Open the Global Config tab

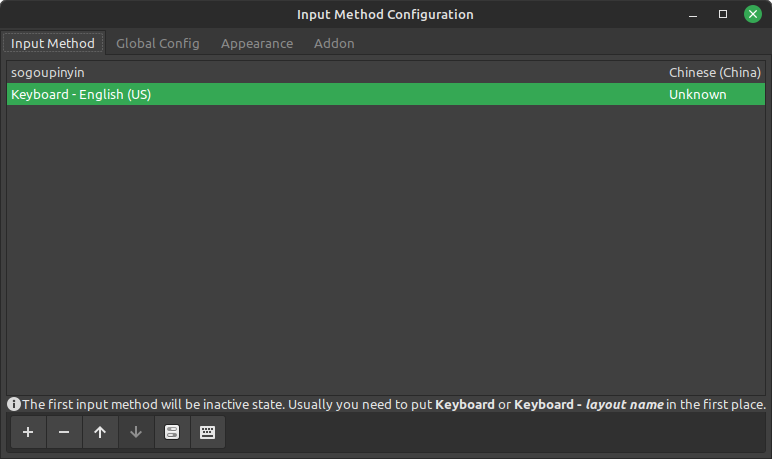click(158, 43)
